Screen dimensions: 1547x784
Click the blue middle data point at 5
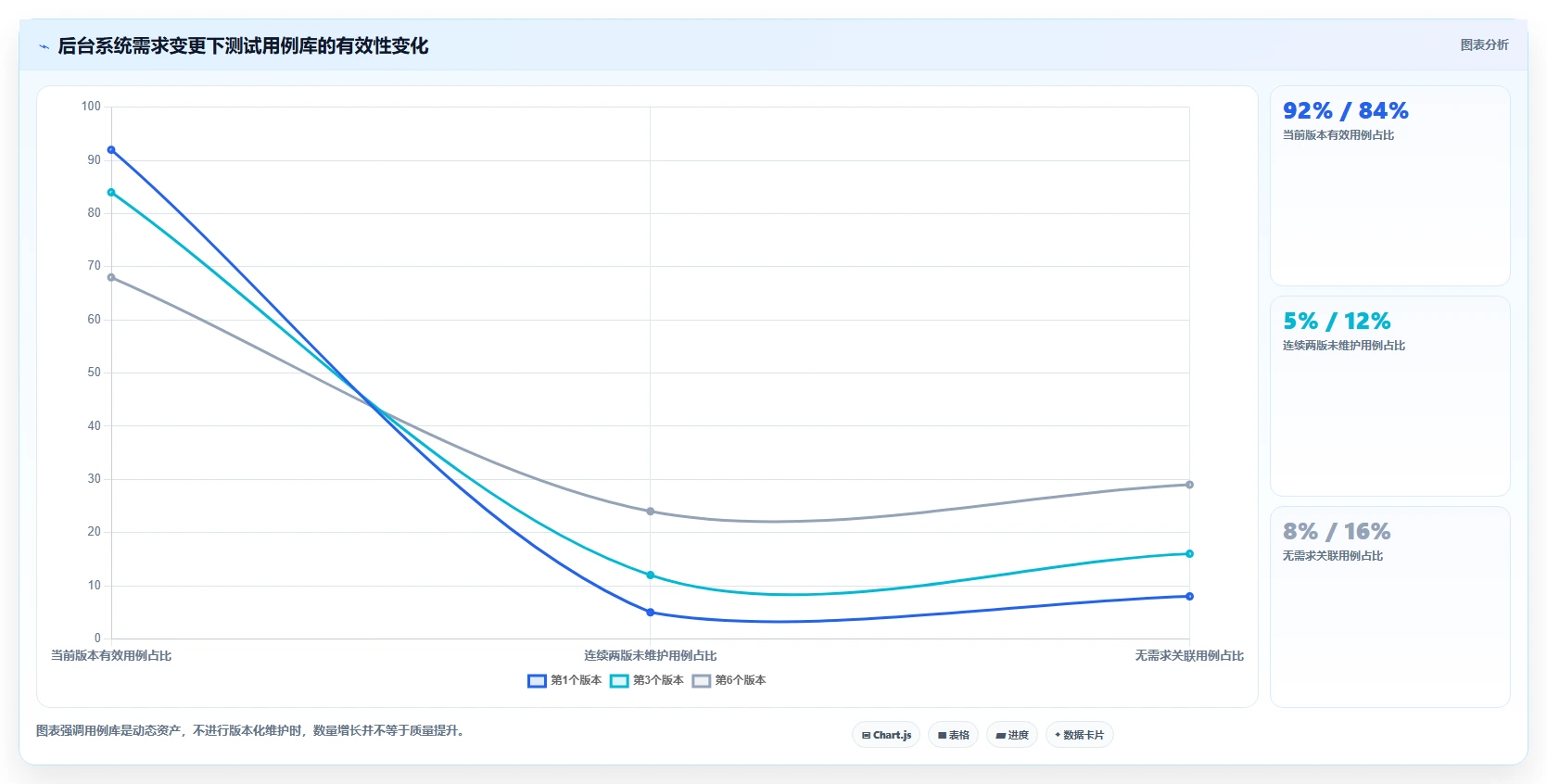point(650,613)
